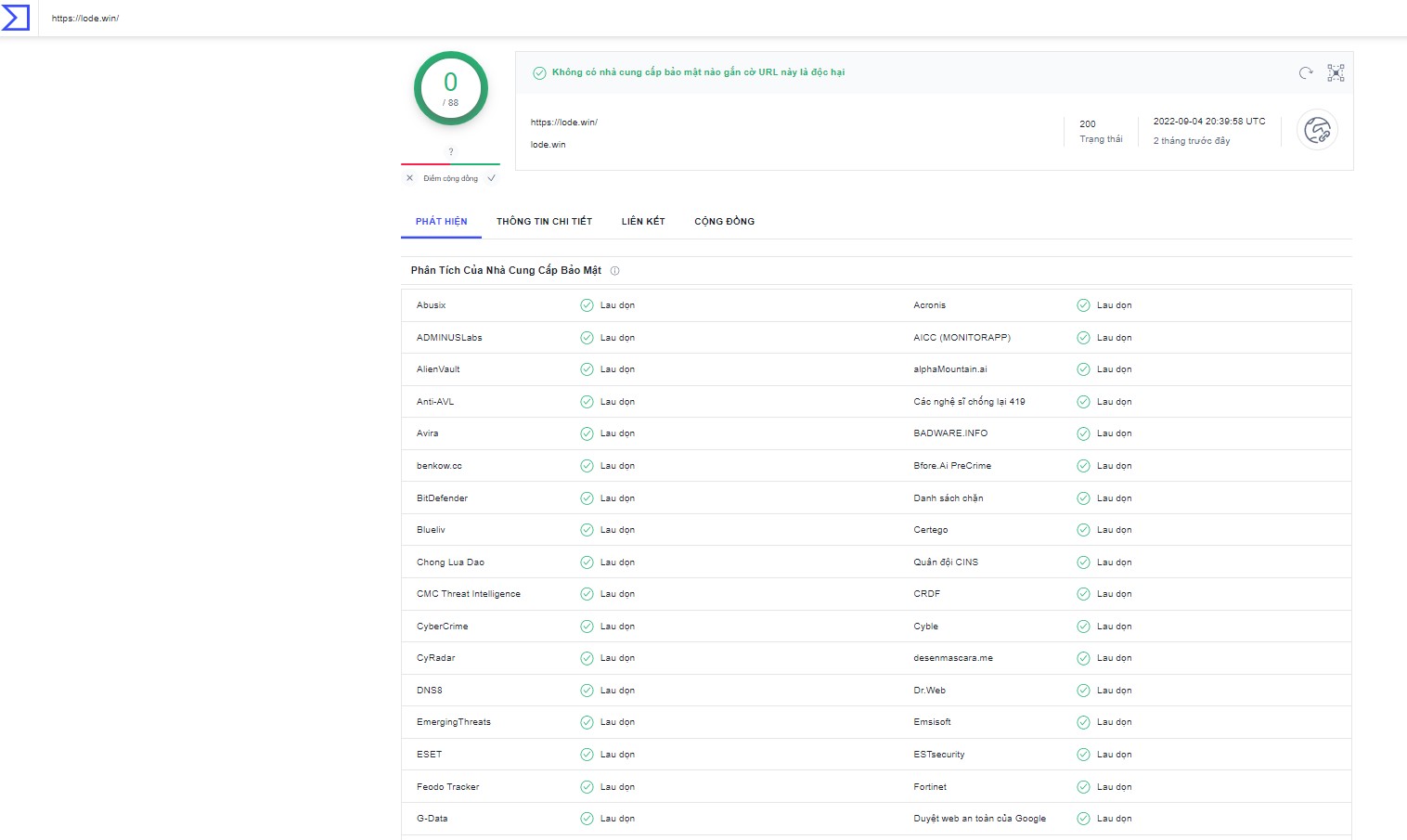The image size is (1407, 840).
Task: Click the 0 / 88 detection score circle
Action: [x=451, y=88]
